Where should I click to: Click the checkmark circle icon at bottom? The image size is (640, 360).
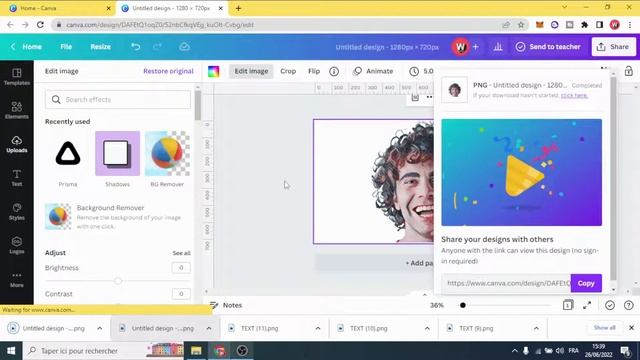point(610,305)
